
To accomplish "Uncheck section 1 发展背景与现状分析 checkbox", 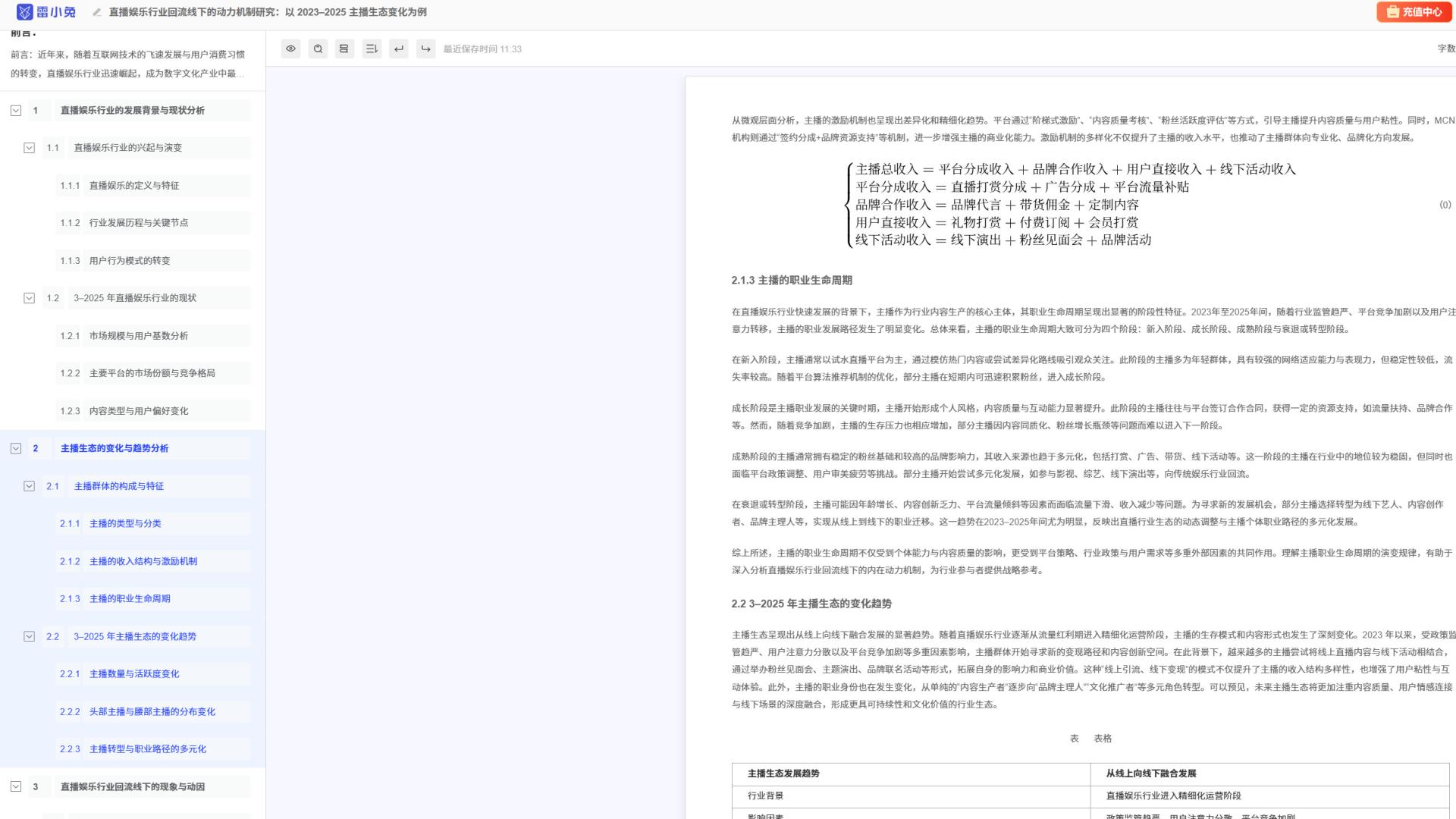I will coord(16,110).
